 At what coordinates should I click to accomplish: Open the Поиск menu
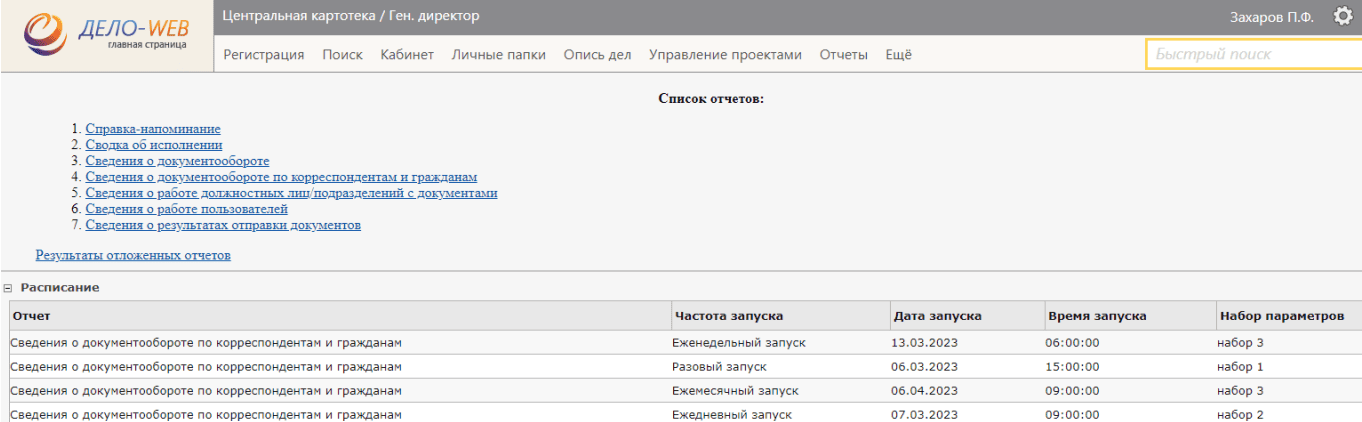[342, 55]
